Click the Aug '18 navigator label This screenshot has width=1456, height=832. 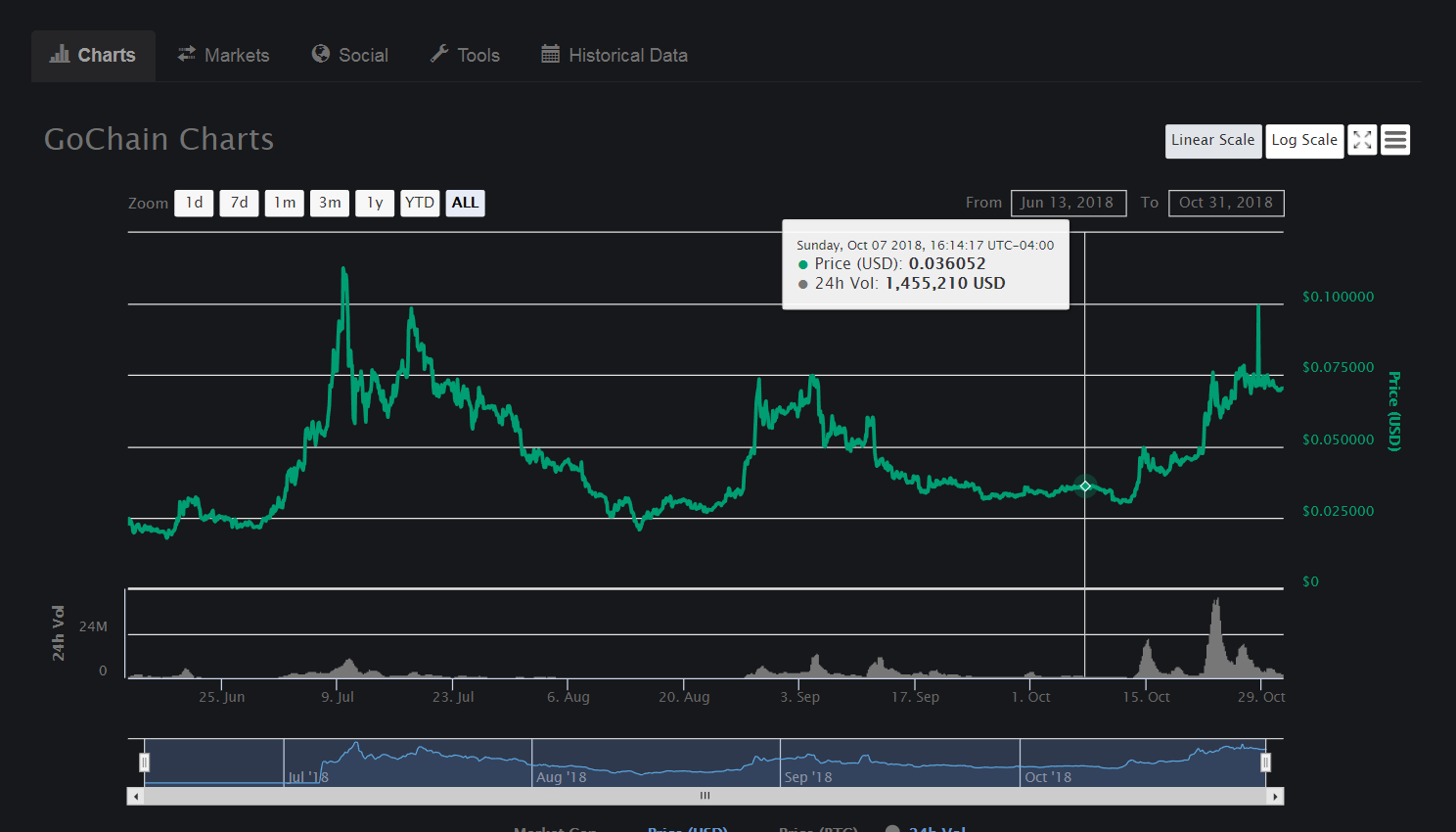[562, 777]
